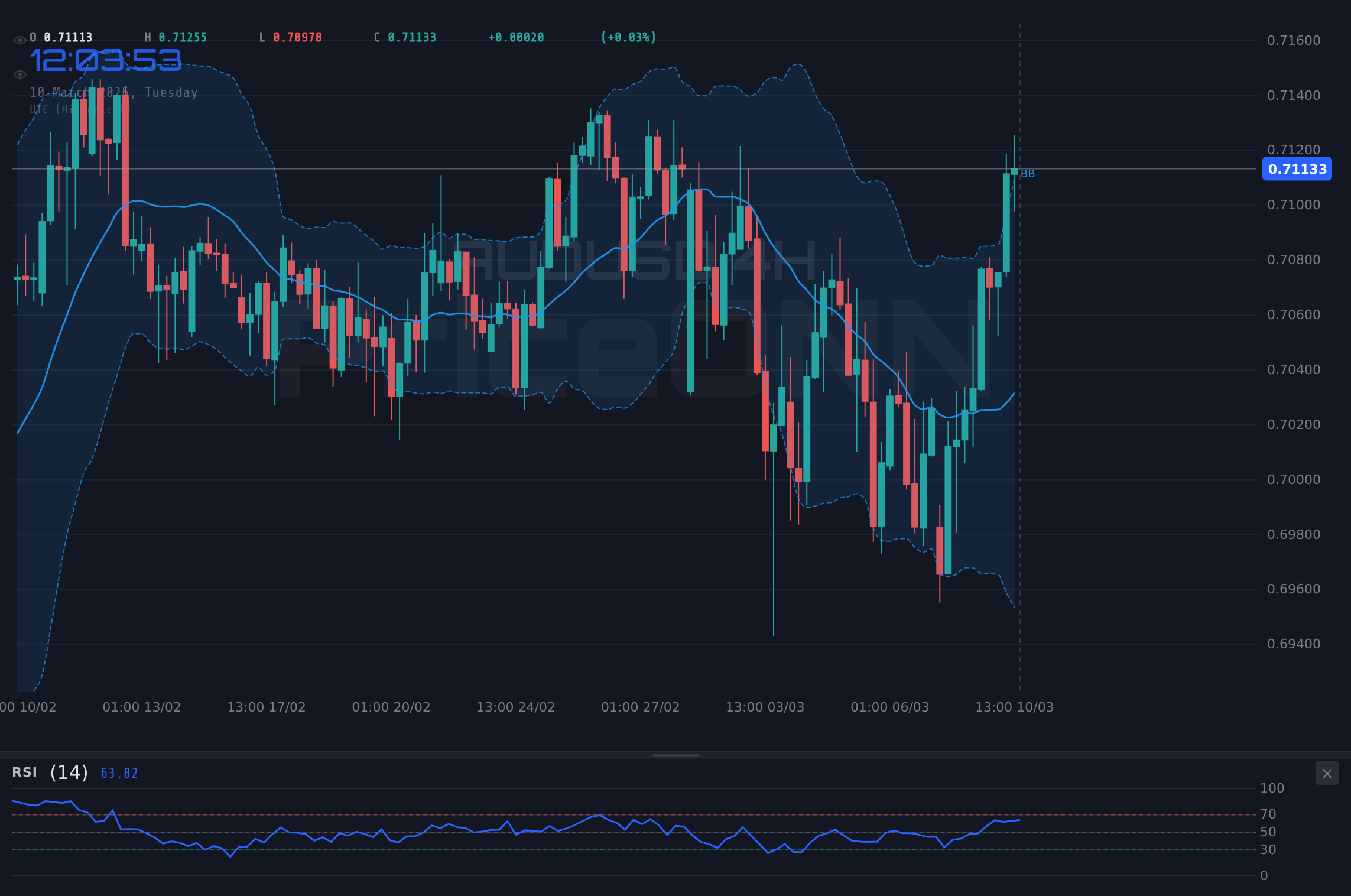This screenshot has width=1351, height=896.
Task: Click the 0.70000 price axis label
Action: tap(1294, 480)
